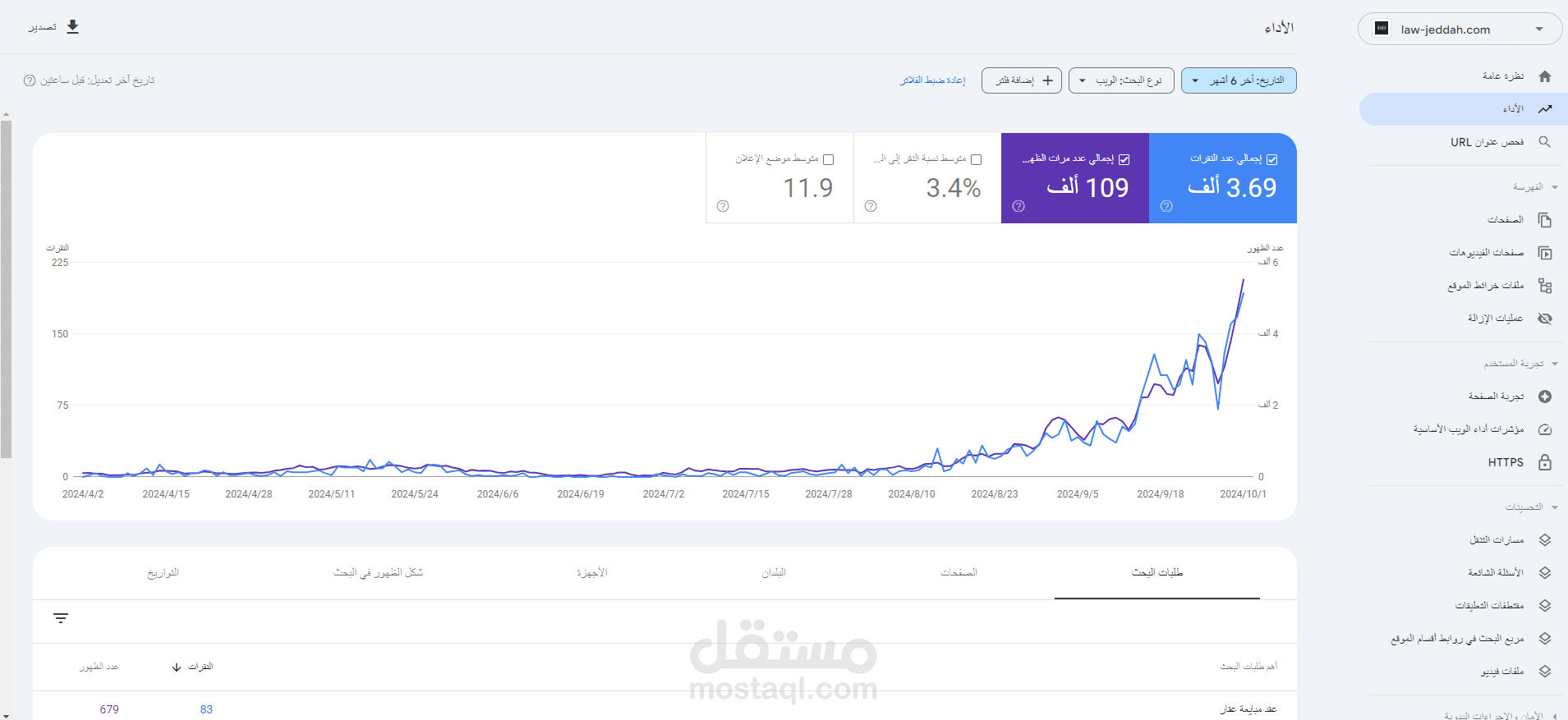Viewport: 1568px width, 720px height.
Task: Enable the average CTR checkbox
Action: pyautogui.click(x=977, y=159)
